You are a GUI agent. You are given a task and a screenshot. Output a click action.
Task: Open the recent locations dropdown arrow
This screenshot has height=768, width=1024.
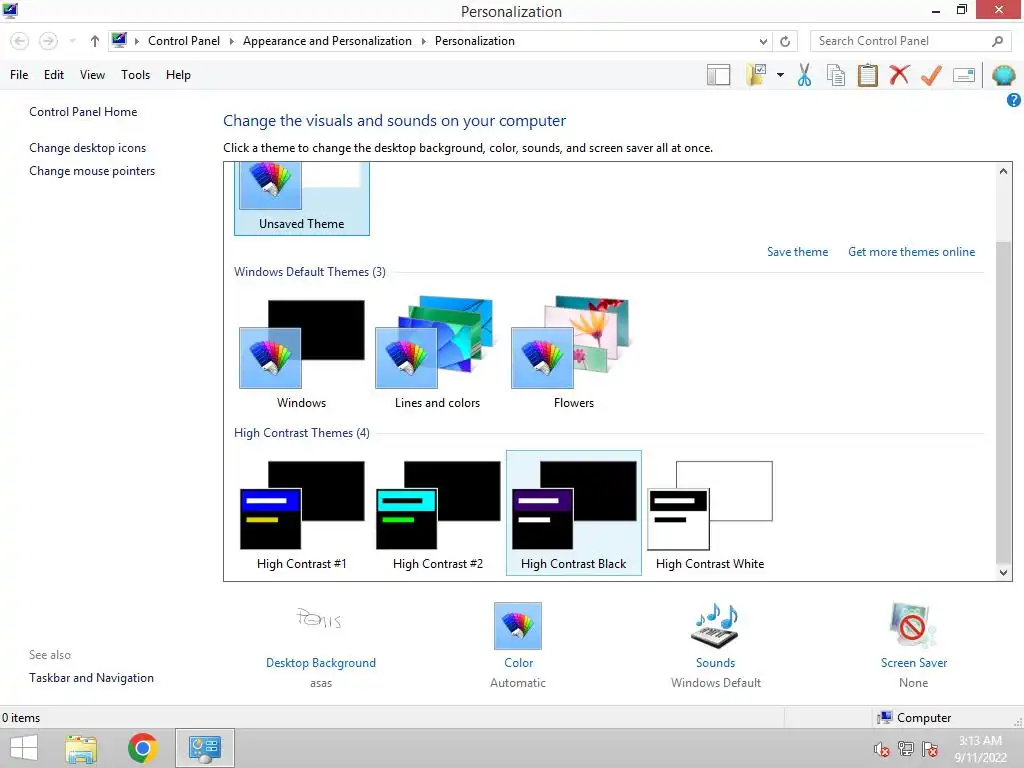point(72,41)
